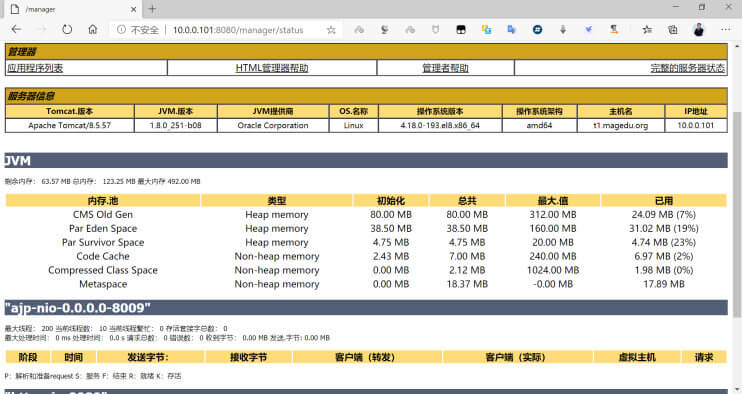Go back to the previous page
The image size is (742, 394).
(17, 29)
